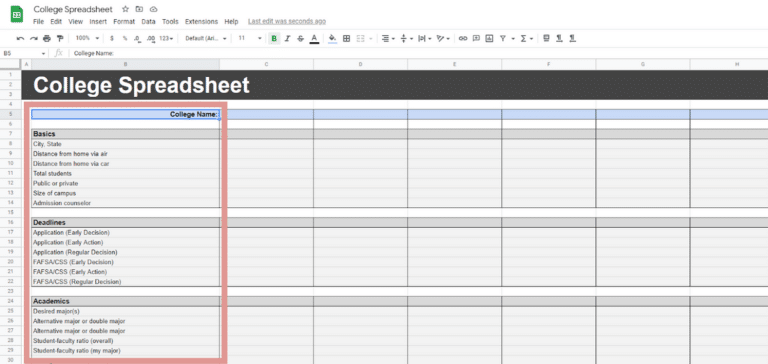Open the Extensions menu
Viewport: 768px width, 364px height.
tap(201, 22)
